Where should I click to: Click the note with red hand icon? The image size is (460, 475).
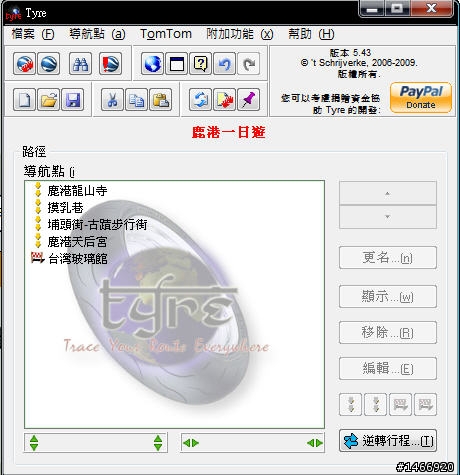click(x=224, y=99)
